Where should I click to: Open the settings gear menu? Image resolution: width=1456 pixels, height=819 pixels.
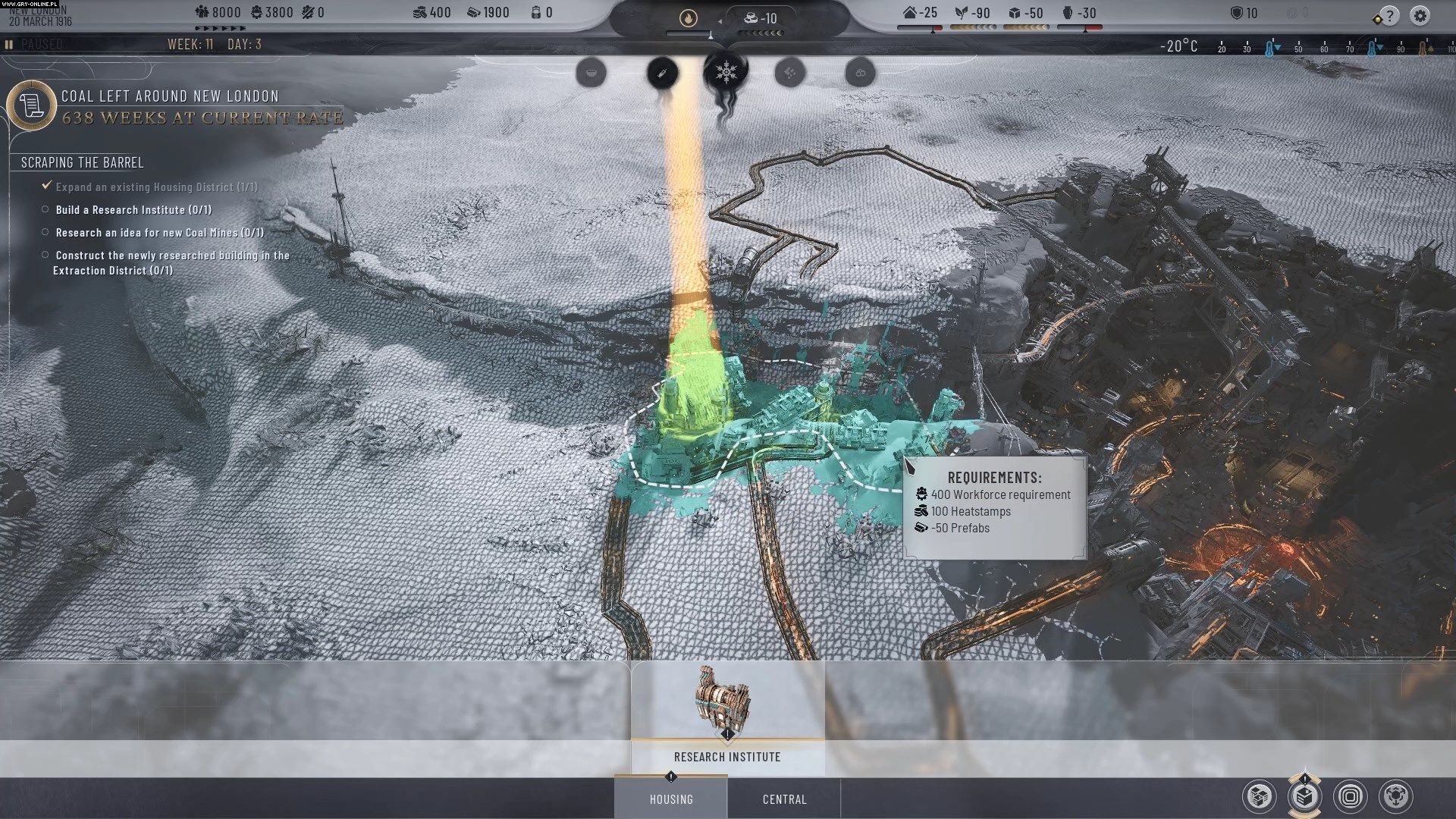[1420, 16]
